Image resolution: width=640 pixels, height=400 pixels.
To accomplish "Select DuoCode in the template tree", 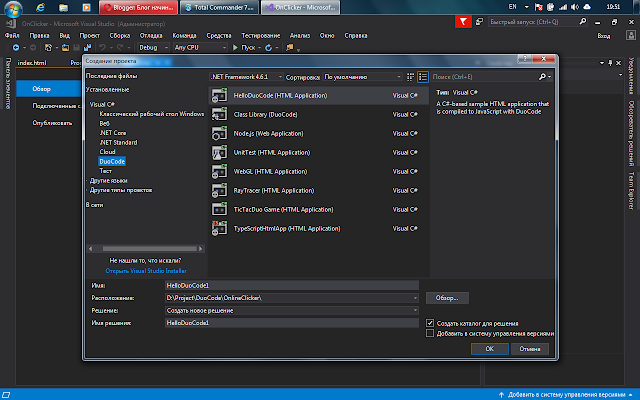I will (112, 162).
